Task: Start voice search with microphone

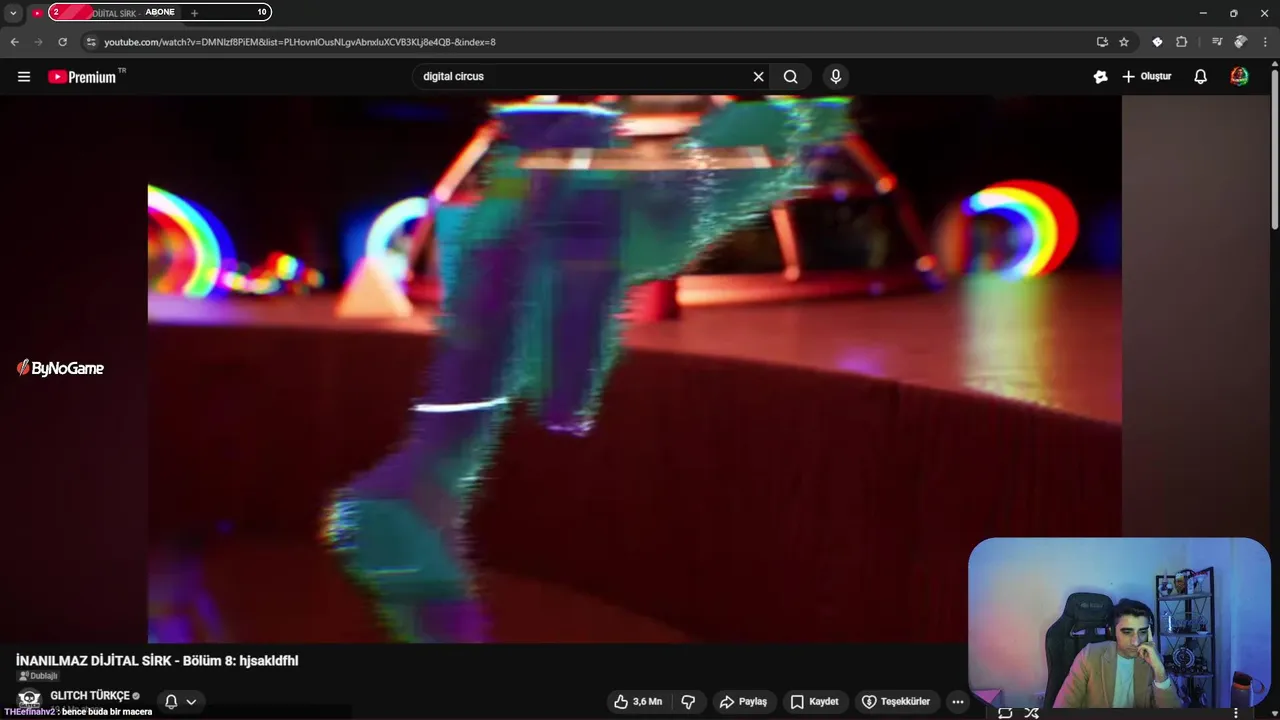Action: (836, 76)
